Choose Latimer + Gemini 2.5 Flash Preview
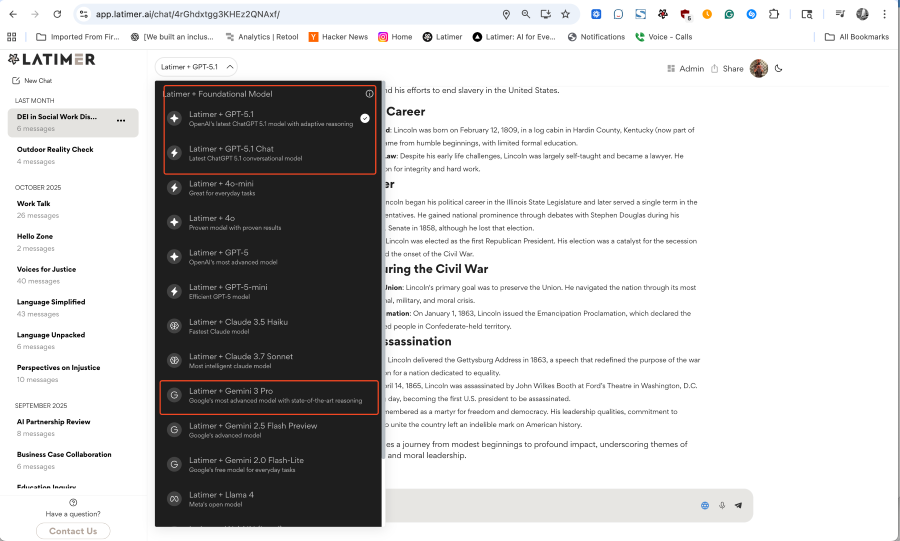900x541 pixels. coord(269,430)
